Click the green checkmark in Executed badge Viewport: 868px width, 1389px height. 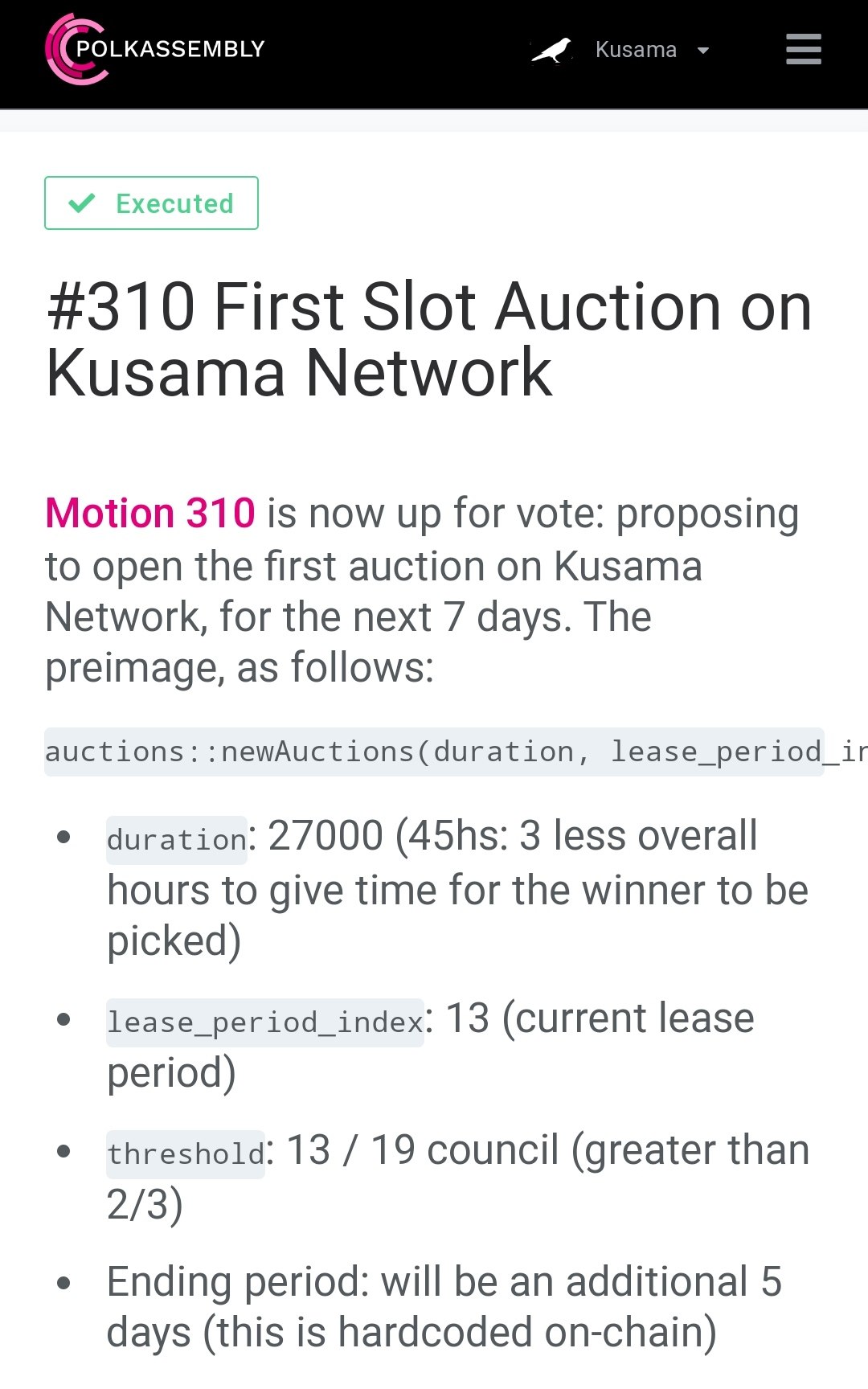click(x=82, y=203)
